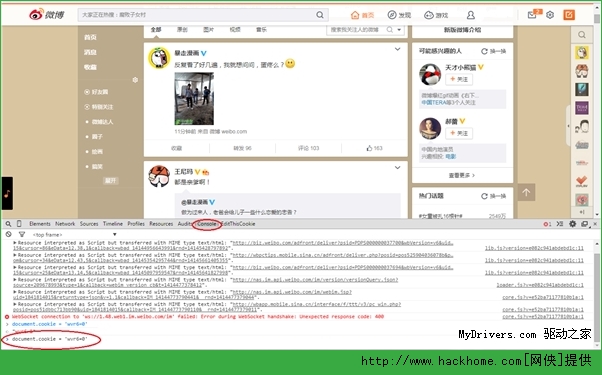Switch to DevTools Timeline tab
This screenshot has width=602, height=375.
pyautogui.click(x=112, y=224)
